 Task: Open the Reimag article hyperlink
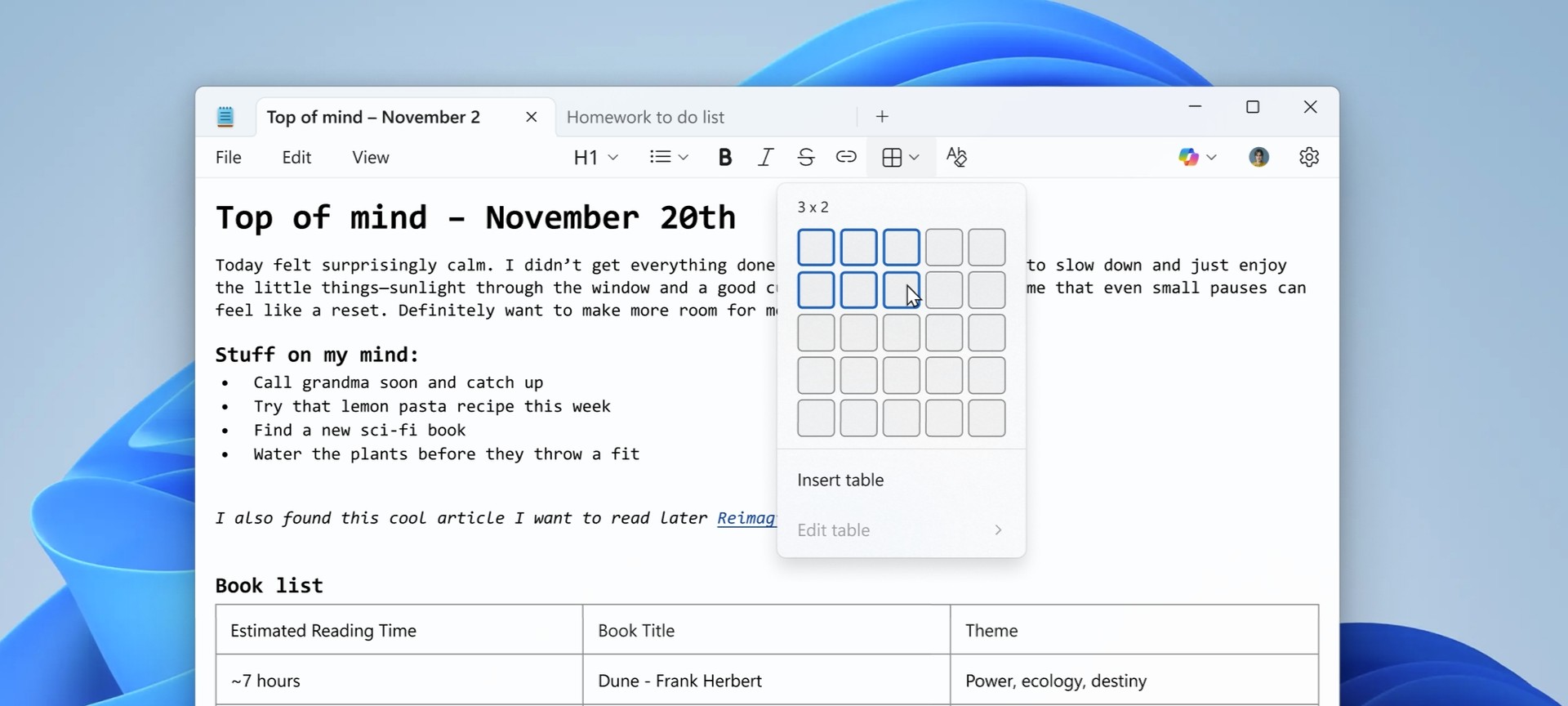click(746, 518)
